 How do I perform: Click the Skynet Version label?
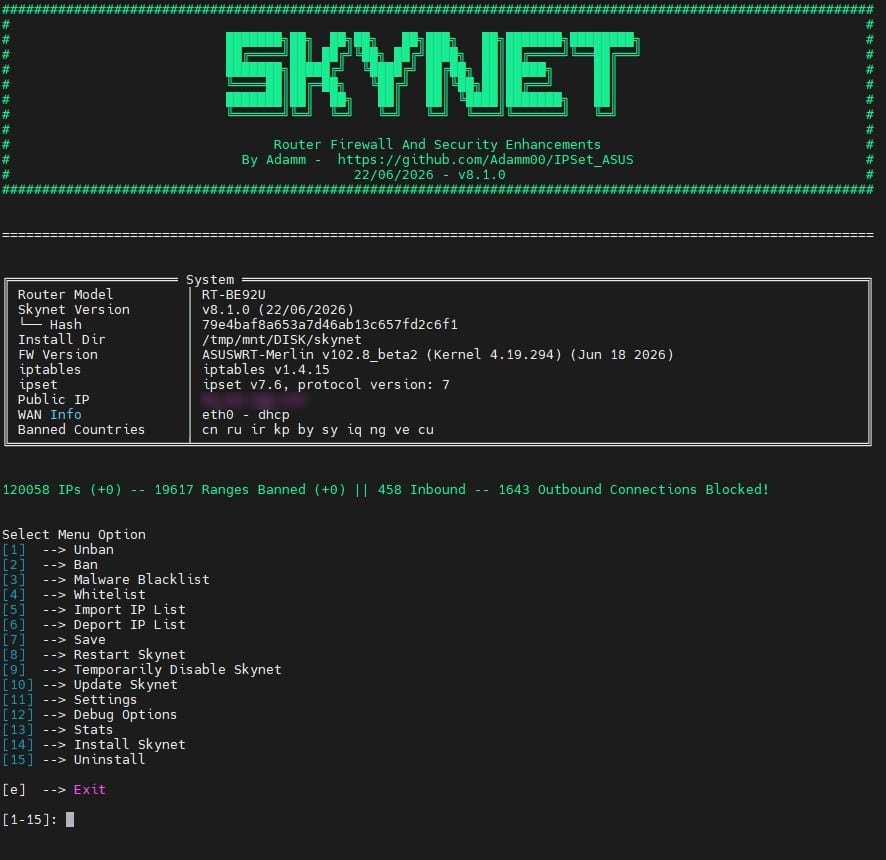[x=73, y=310]
